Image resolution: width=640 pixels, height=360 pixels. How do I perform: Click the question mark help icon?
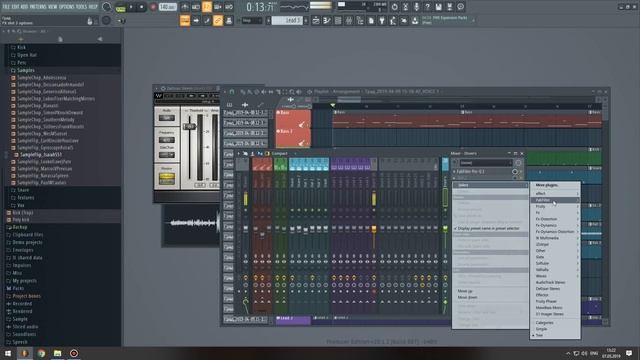pos(427,7)
